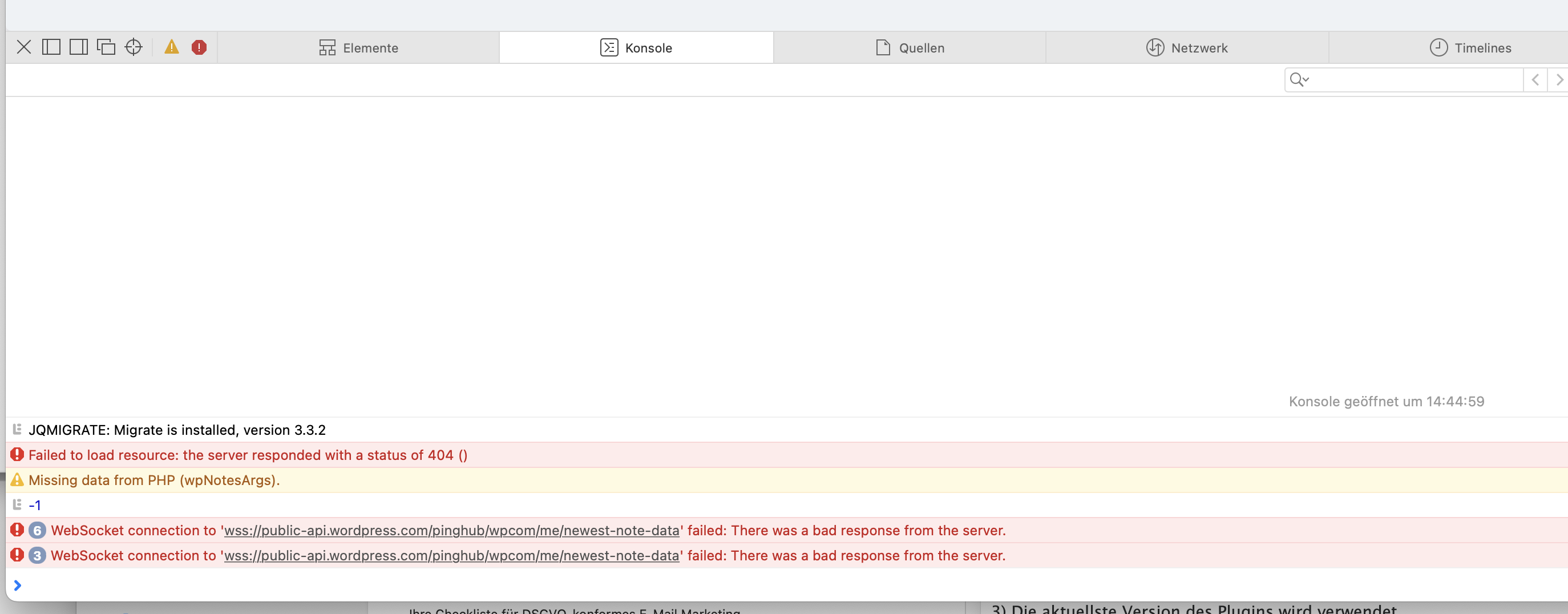Click the Timelines tab clock icon
The height and width of the screenshot is (614, 1568).
coord(1438,47)
